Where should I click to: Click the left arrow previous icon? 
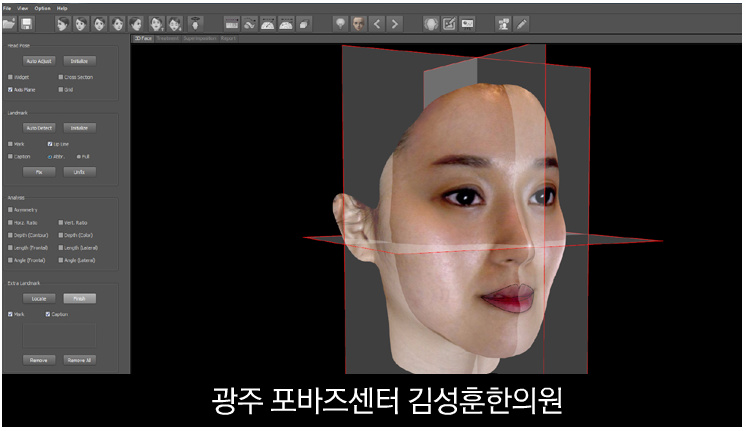tap(377, 24)
